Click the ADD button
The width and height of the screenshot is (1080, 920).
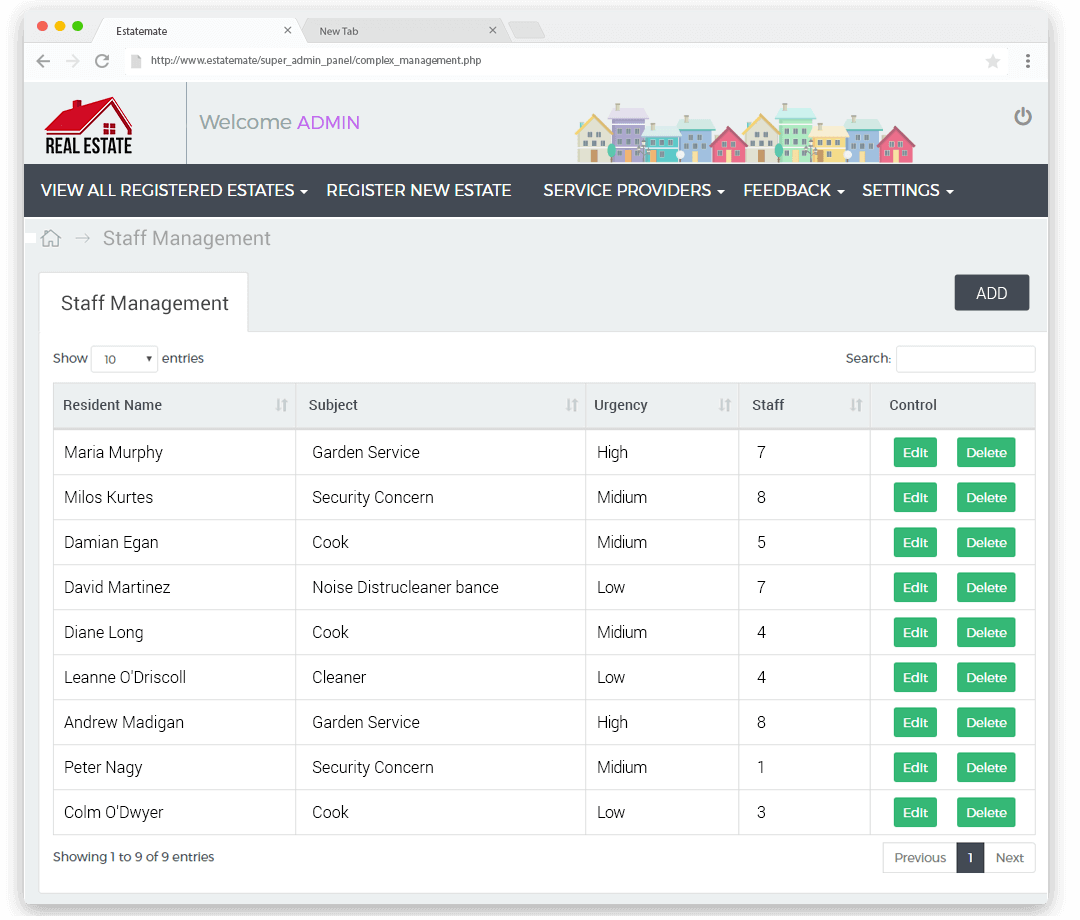click(x=991, y=292)
